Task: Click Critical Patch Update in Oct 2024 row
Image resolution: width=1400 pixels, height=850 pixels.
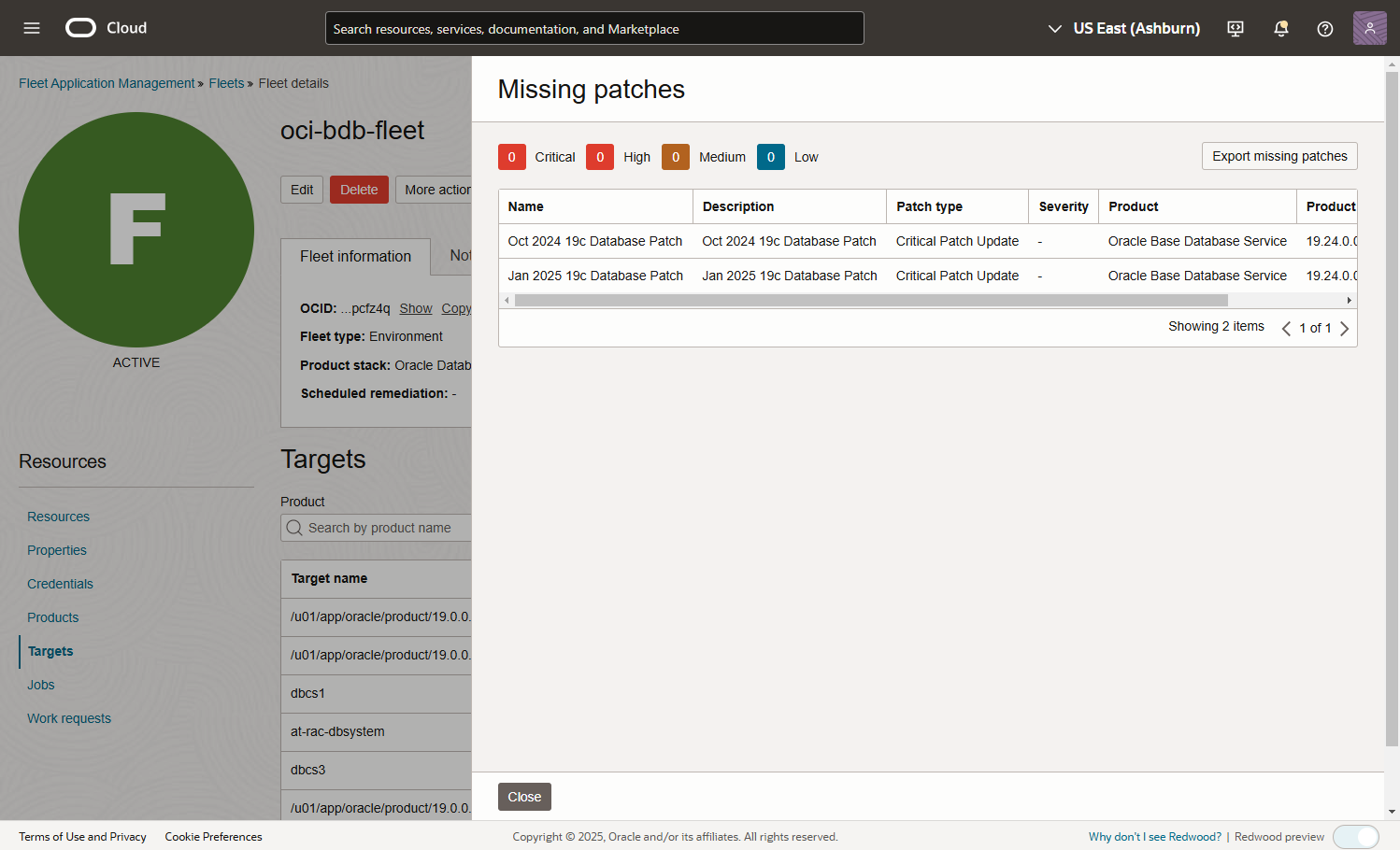Action: click(957, 241)
